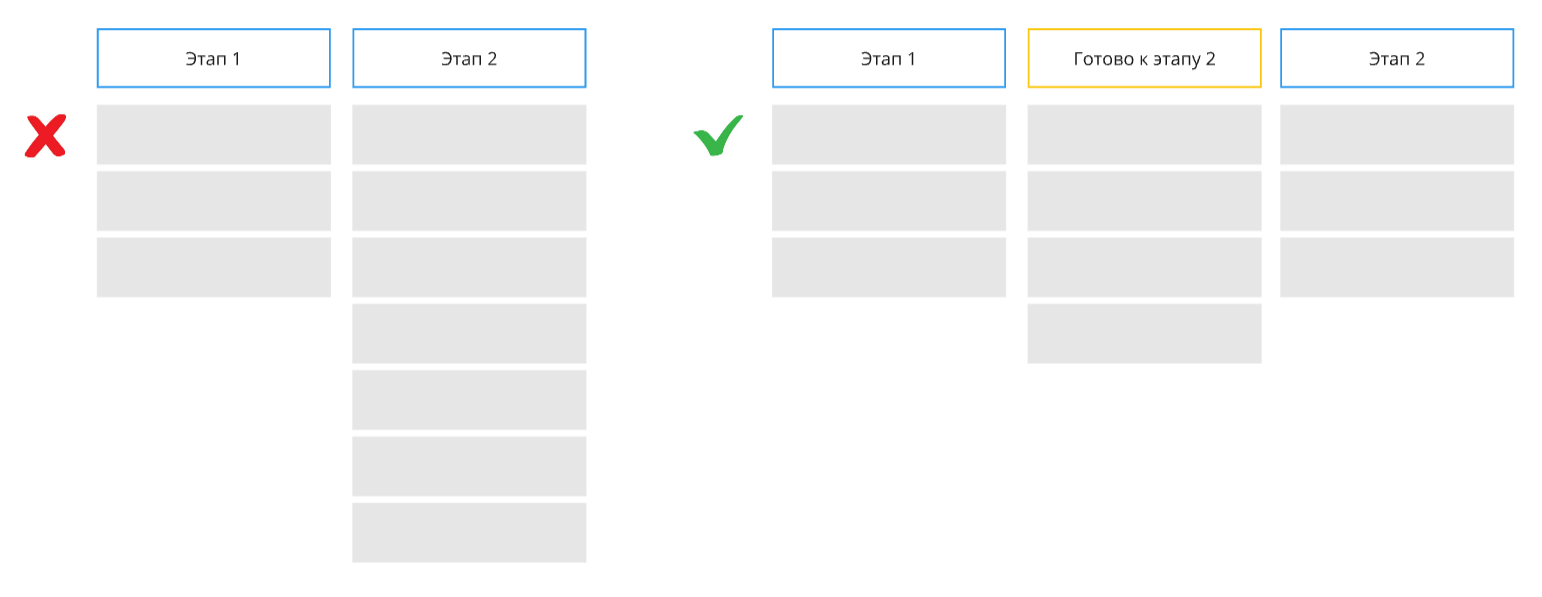Click the red X cross icon
This screenshot has height=597, width=1542.
click(45, 137)
